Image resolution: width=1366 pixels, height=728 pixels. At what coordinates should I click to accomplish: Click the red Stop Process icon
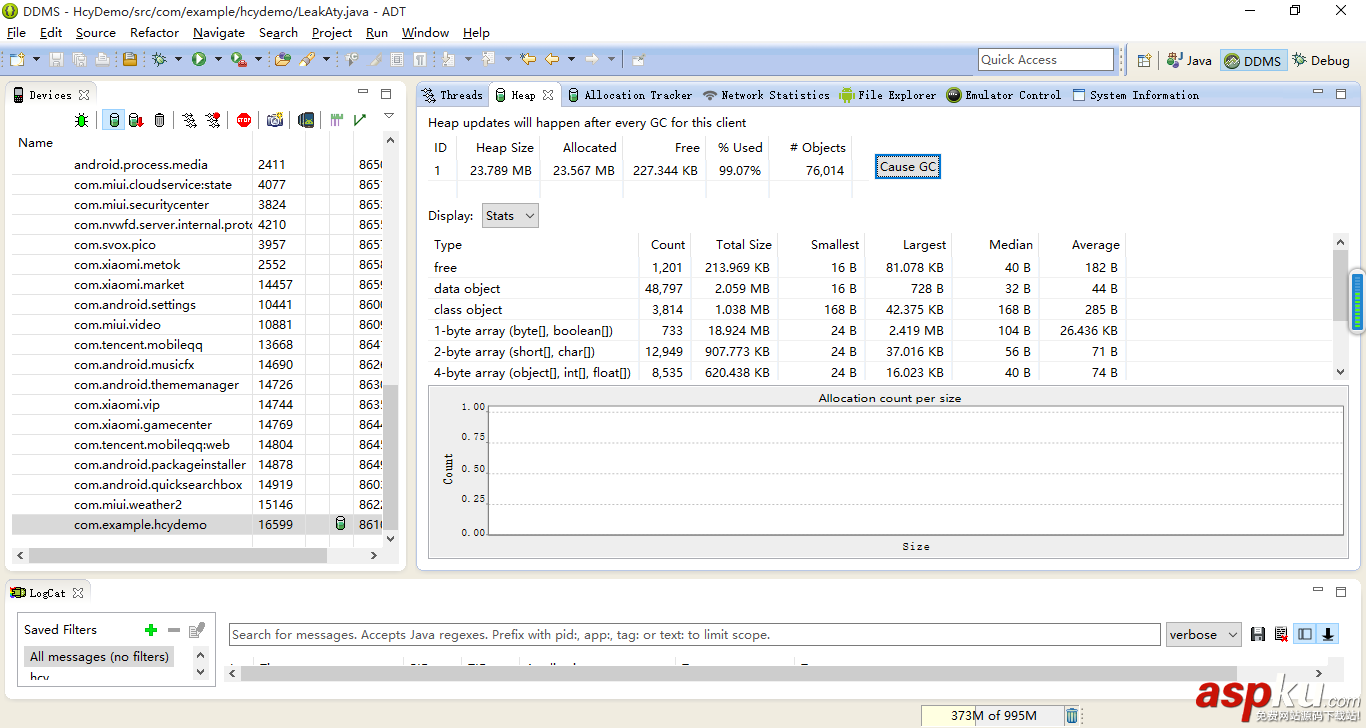click(x=244, y=120)
